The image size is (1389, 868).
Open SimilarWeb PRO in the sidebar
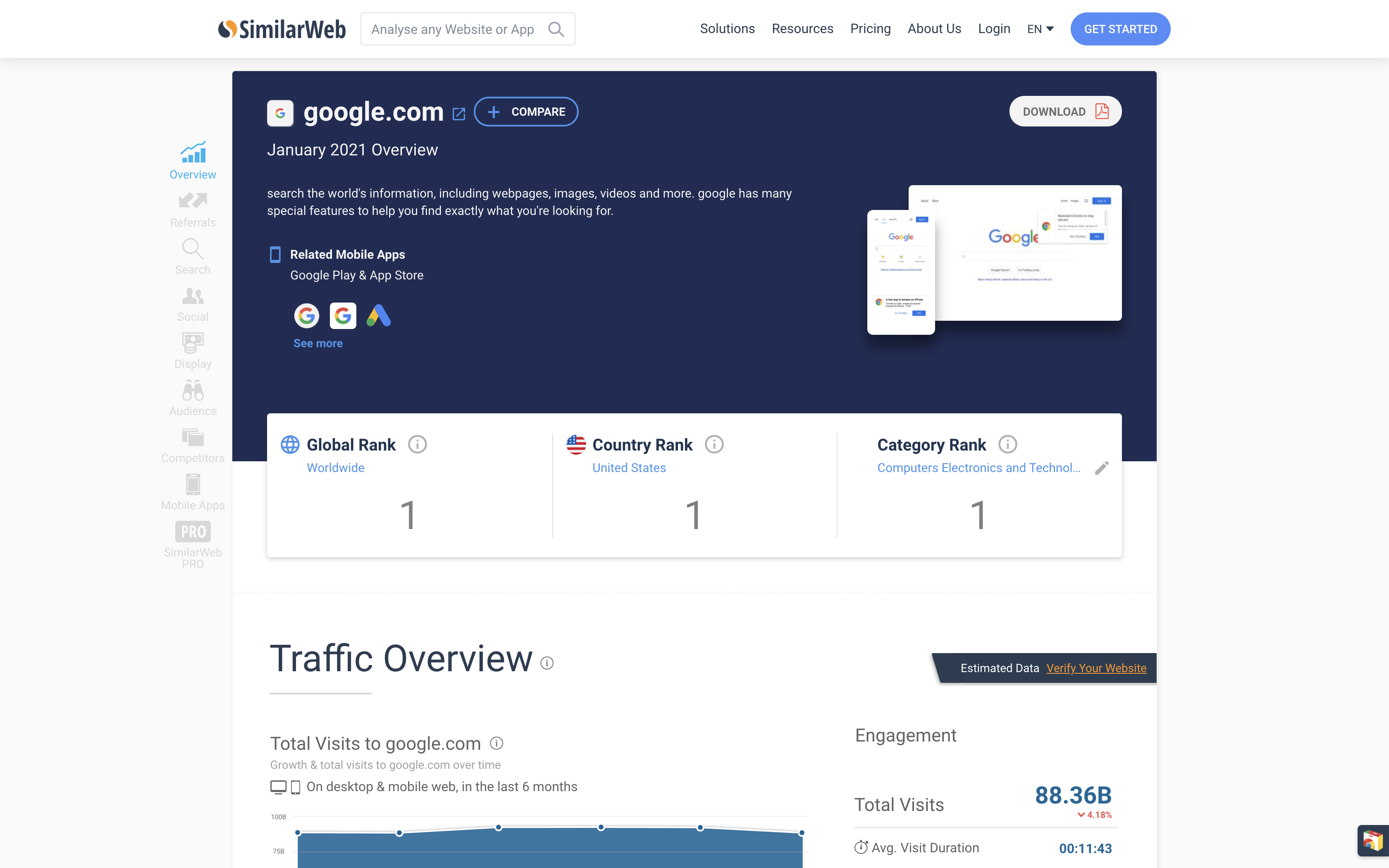tap(192, 544)
